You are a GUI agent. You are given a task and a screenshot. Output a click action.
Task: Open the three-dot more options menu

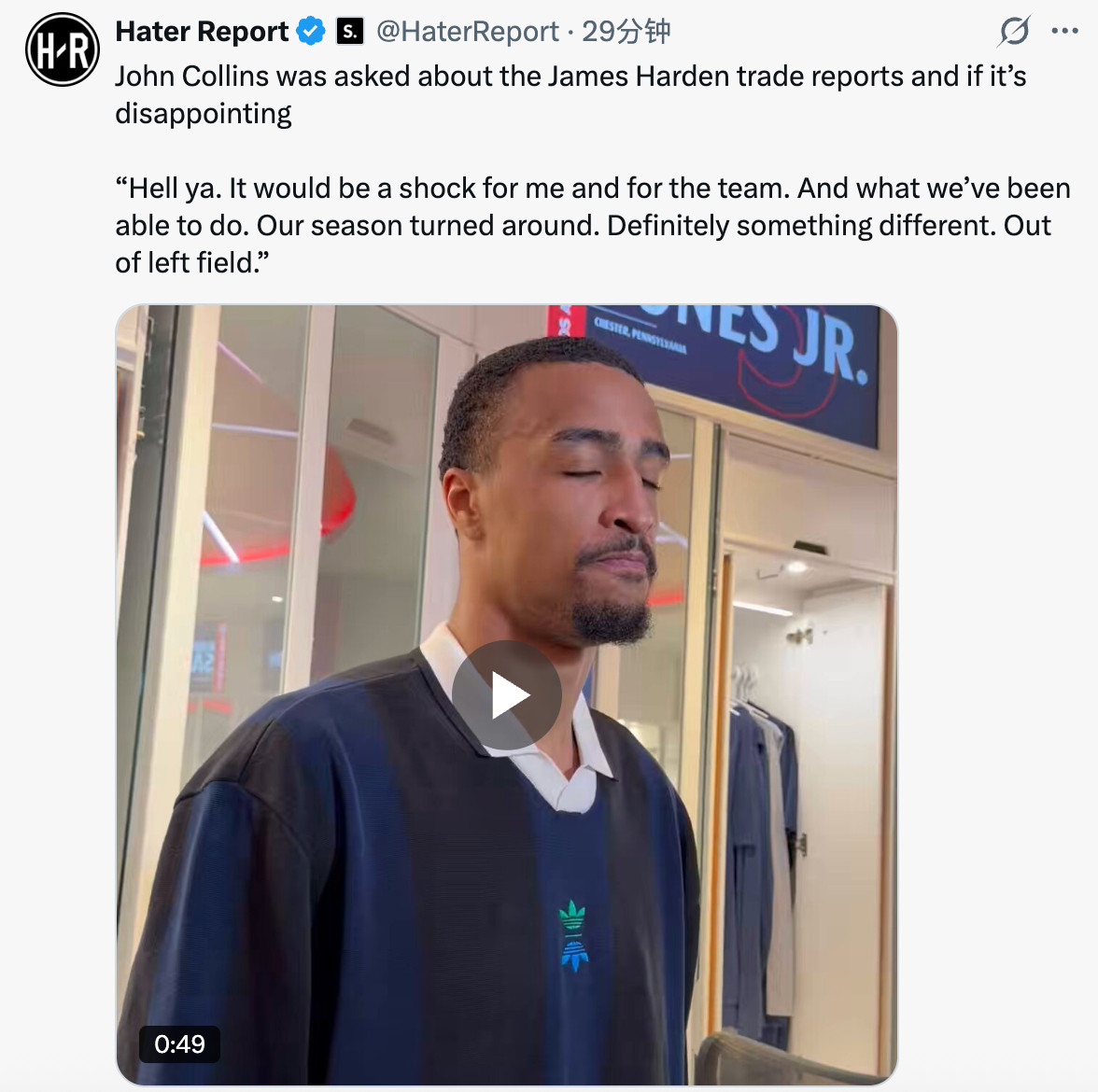[x=1064, y=31]
